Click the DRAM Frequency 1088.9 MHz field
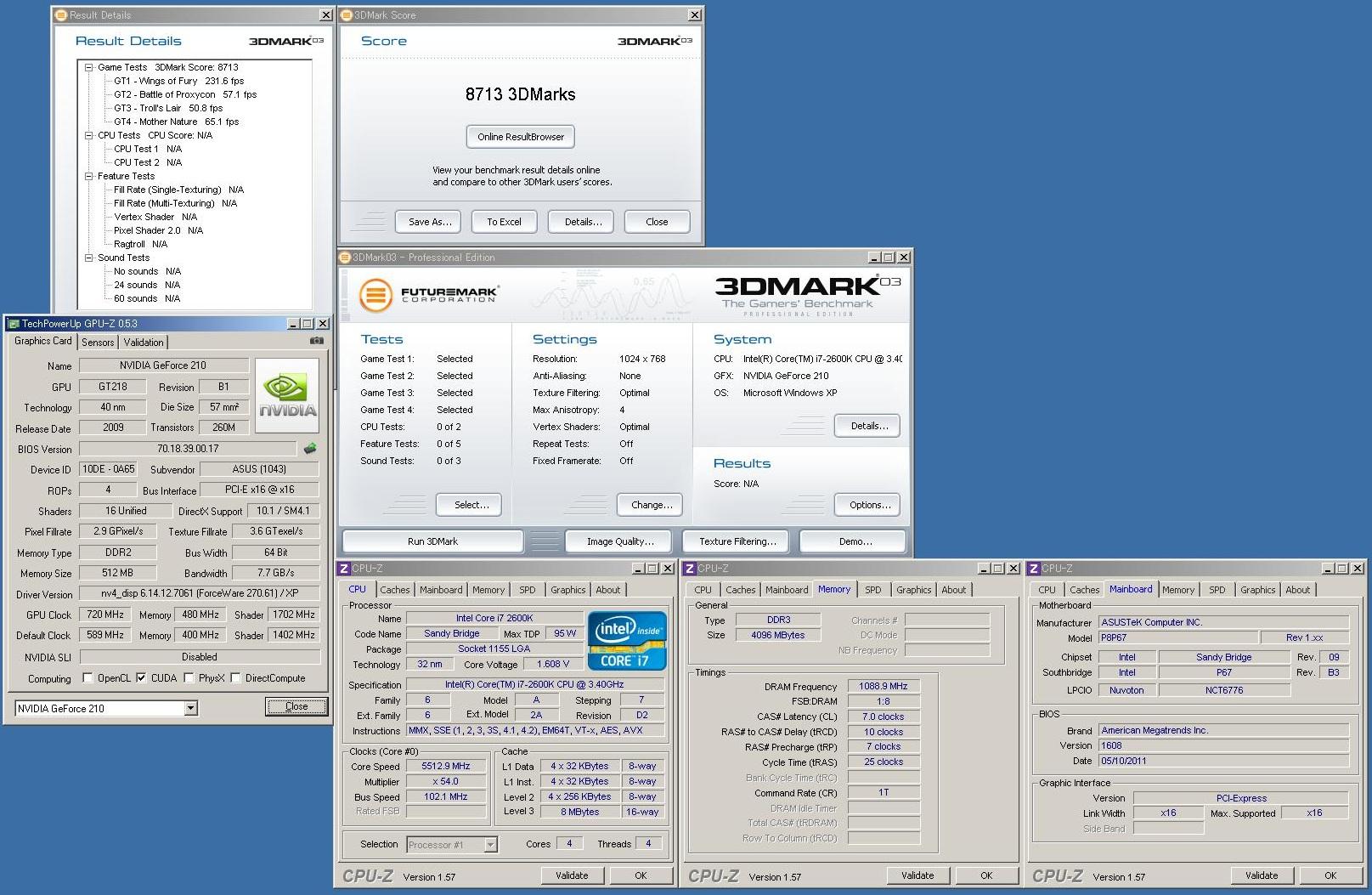Screen dimensions: 1372x895 click(x=883, y=686)
